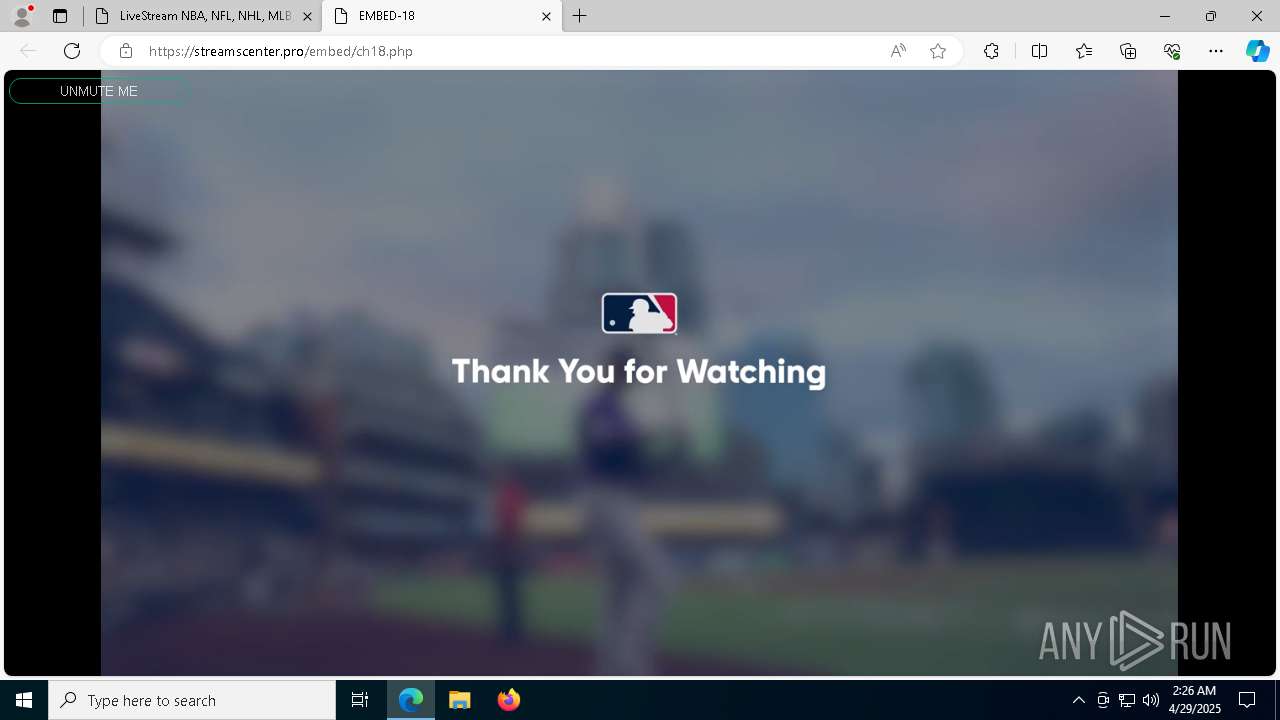Click the taskbar search box
1280x720 pixels.
pos(192,700)
